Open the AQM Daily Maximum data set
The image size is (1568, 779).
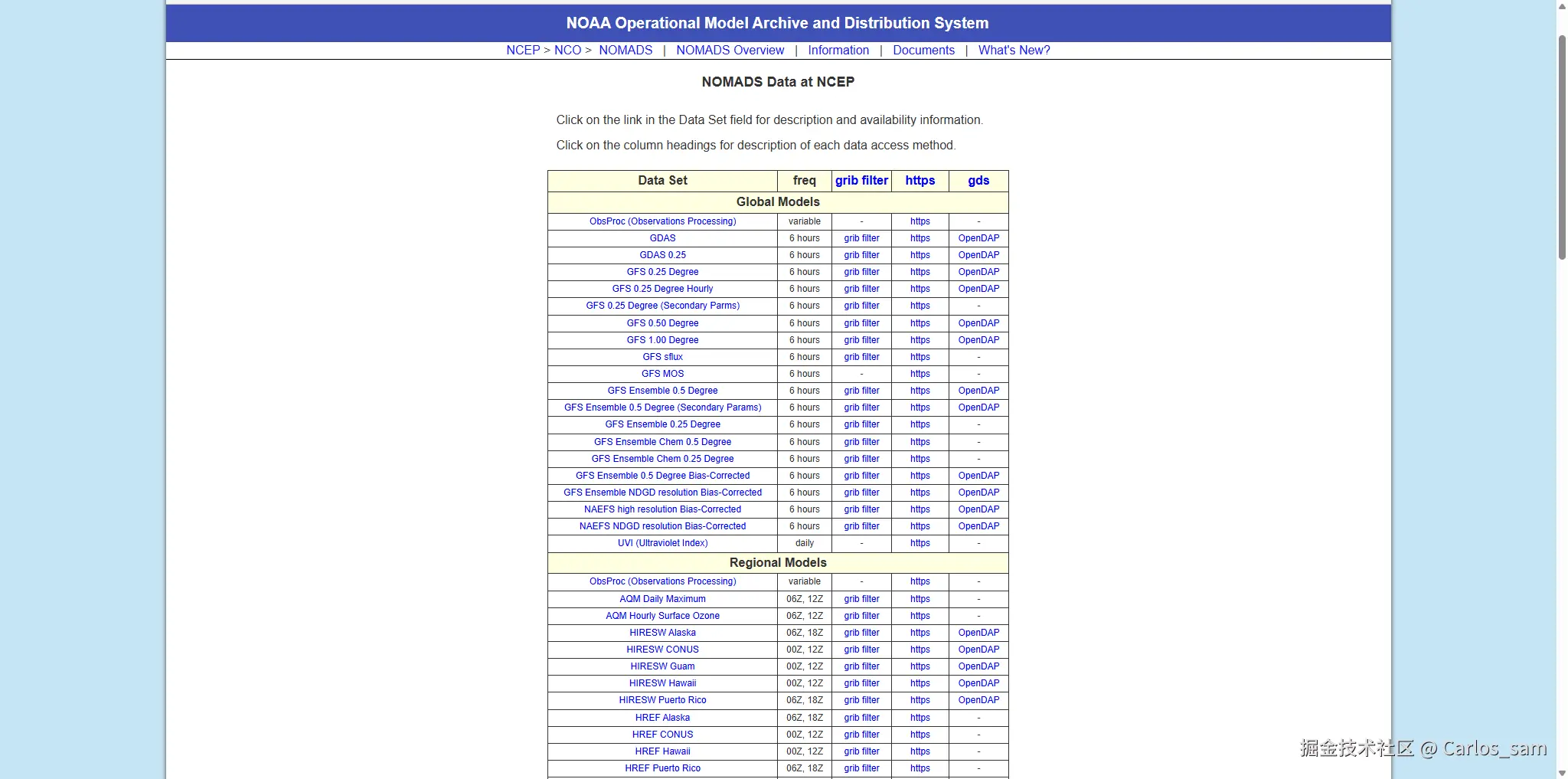click(663, 599)
